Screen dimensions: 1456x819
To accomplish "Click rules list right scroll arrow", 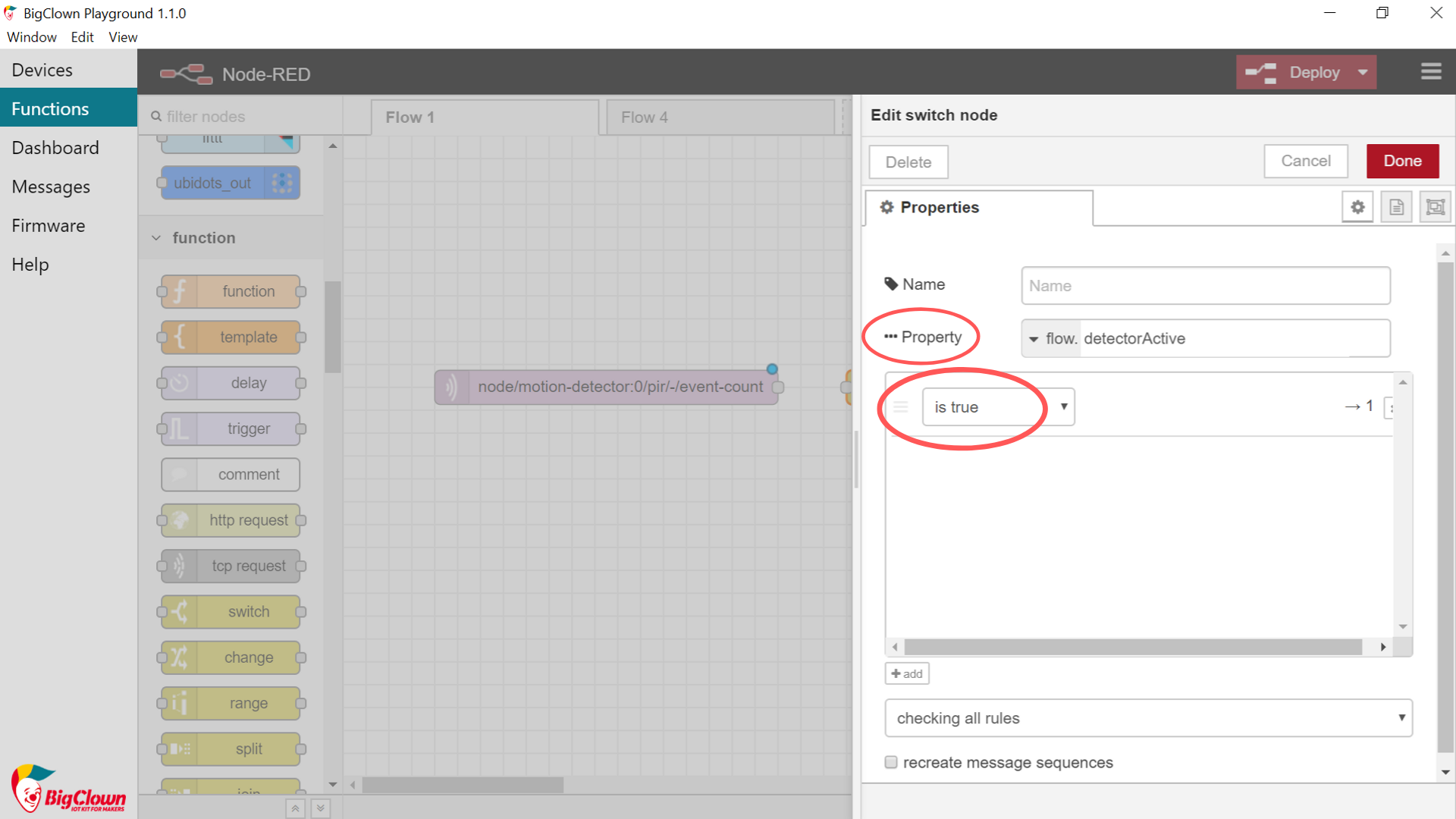I will [x=1382, y=647].
